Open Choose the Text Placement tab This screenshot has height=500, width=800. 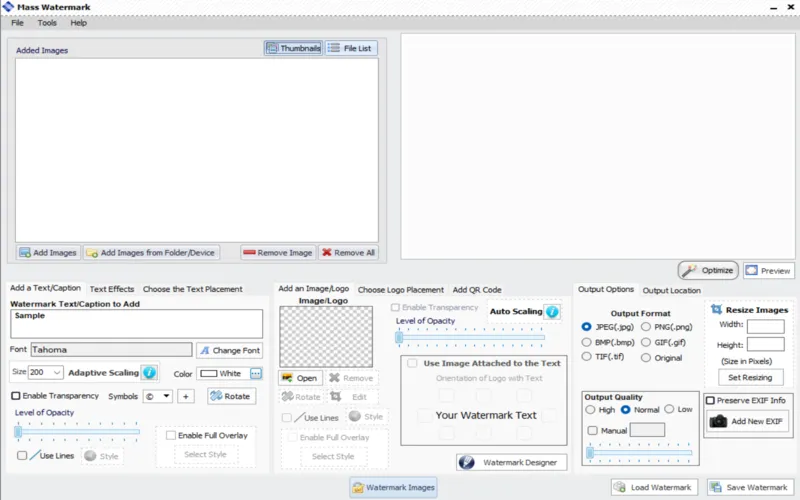point(192,289)
